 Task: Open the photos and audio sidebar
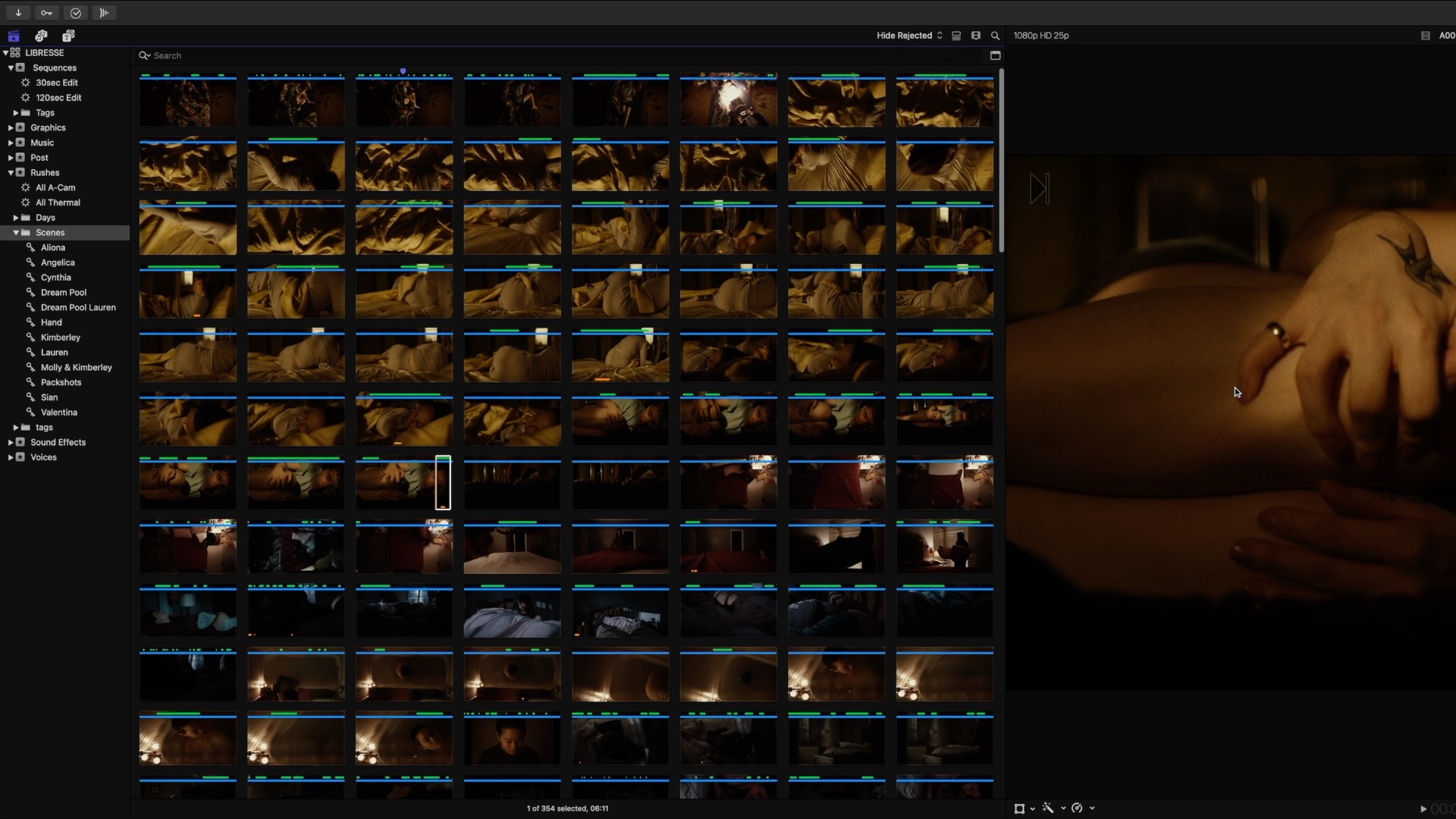click(41, 36)
